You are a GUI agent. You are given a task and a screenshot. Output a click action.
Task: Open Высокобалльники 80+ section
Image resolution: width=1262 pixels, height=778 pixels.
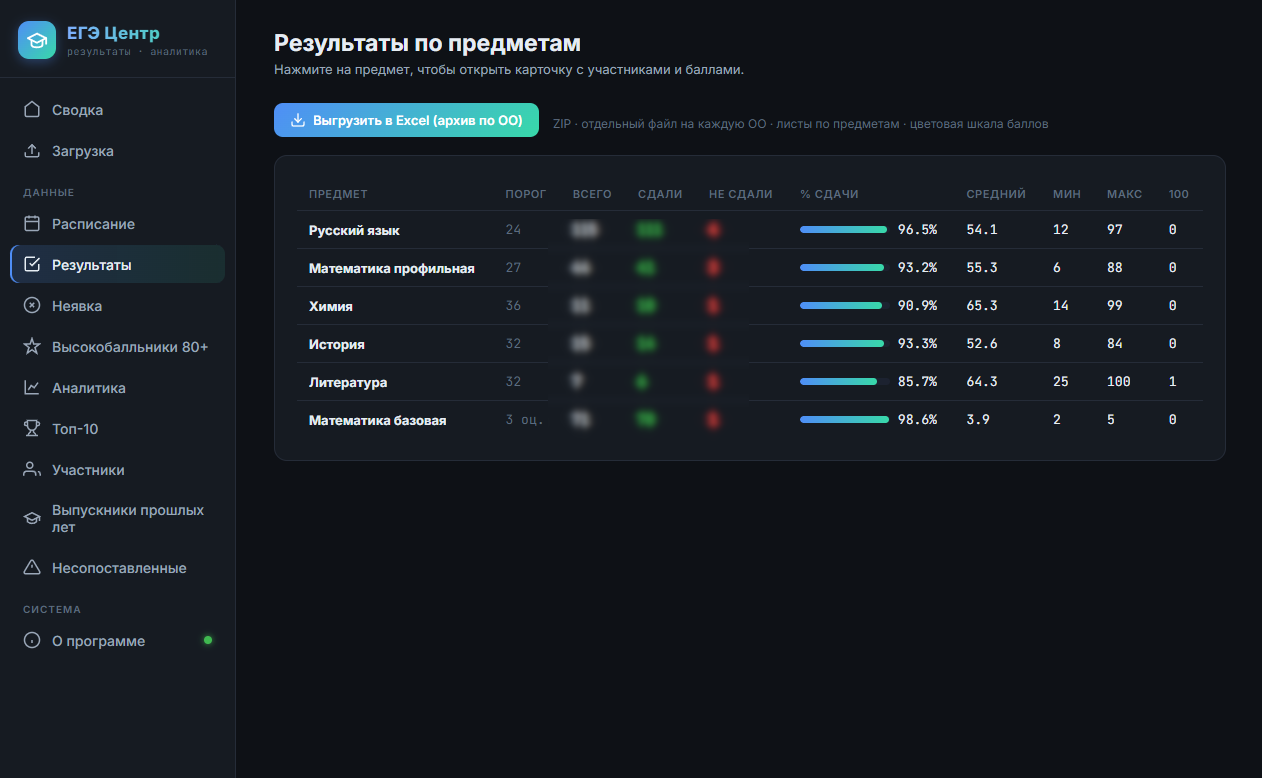(x=118, y=347)
